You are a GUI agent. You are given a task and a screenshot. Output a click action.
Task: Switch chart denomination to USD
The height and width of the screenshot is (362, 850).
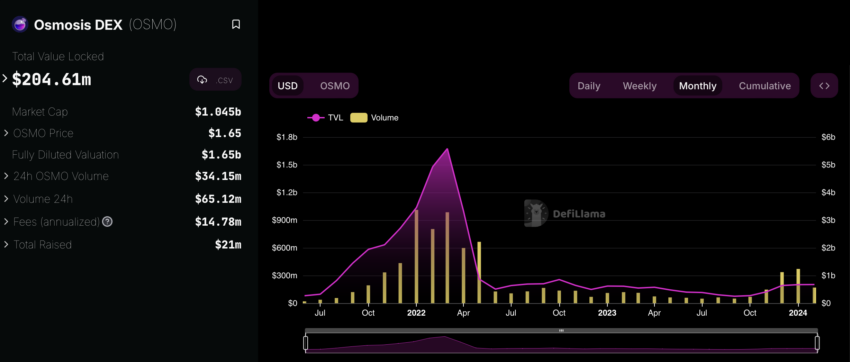pos(287,86)
